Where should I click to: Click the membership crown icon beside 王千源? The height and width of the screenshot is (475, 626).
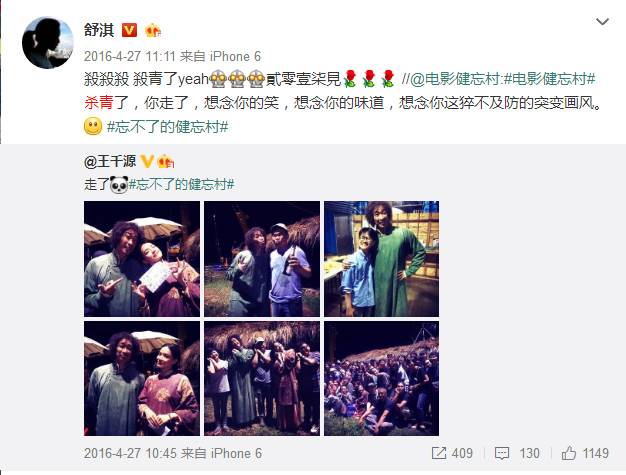point(166,161)
